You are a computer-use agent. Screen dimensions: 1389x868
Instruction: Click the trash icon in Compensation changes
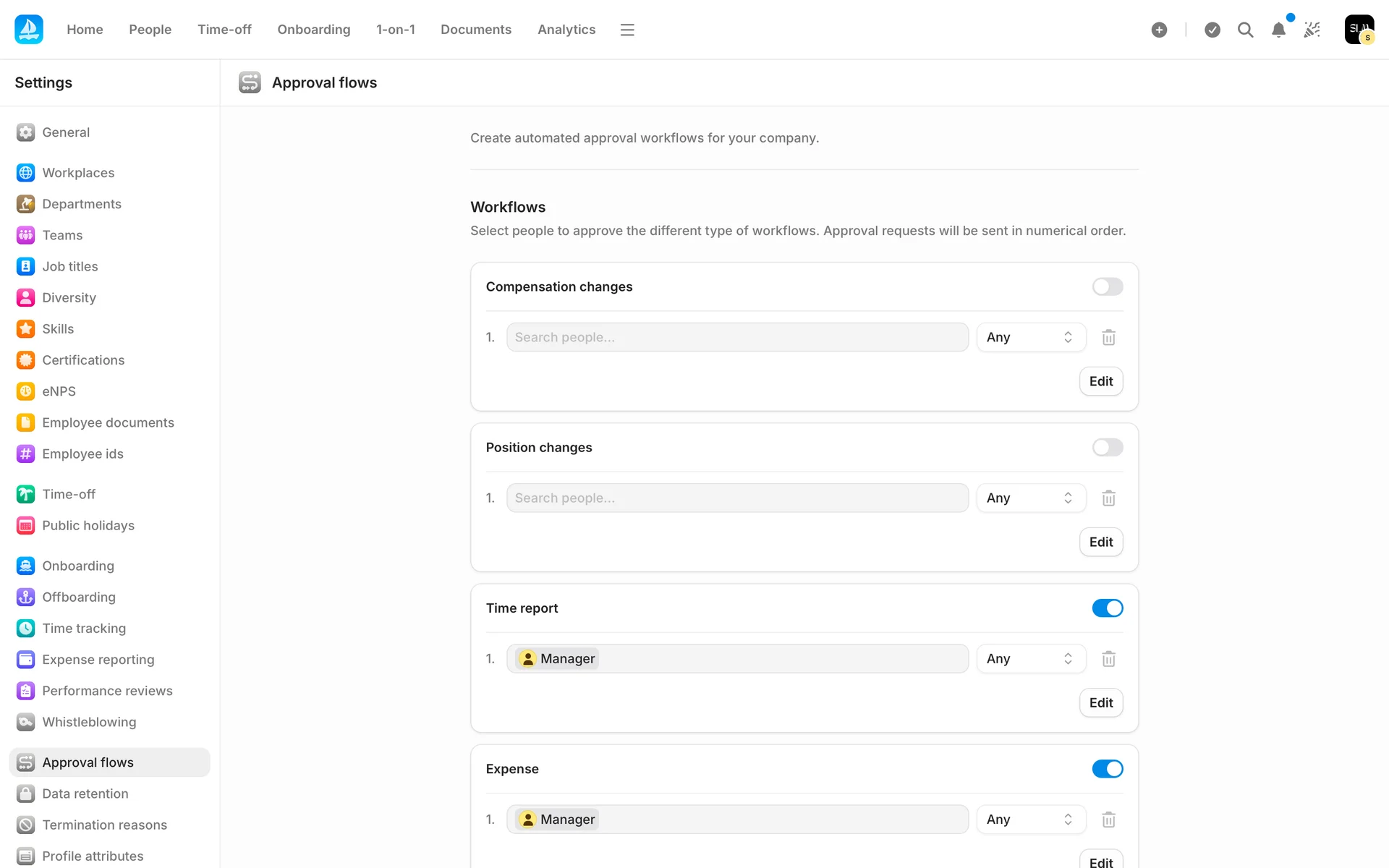pos(1108,338)
